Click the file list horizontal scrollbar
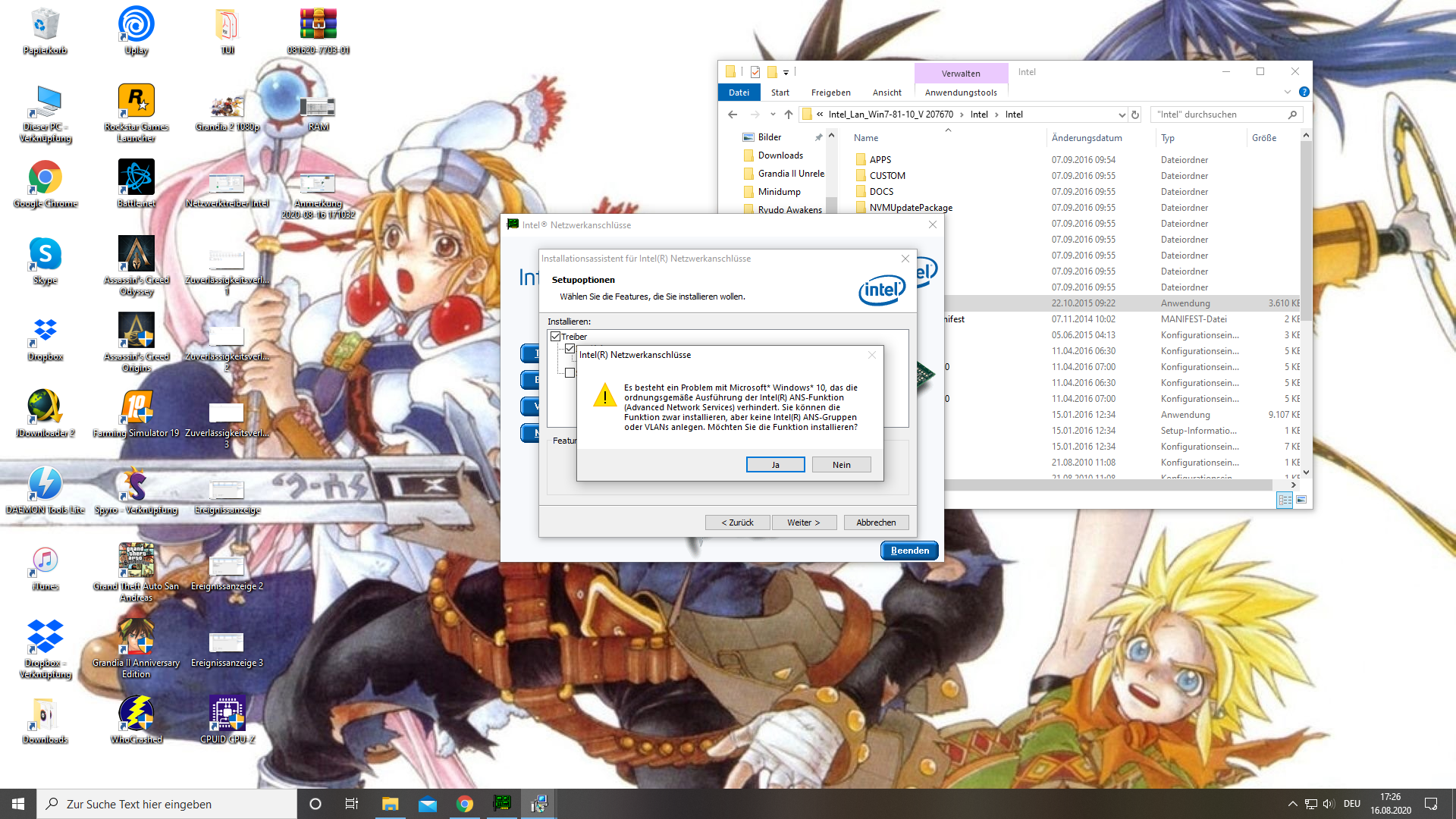The width and height of the screenshot is (1456, 819). point(1107,485)
